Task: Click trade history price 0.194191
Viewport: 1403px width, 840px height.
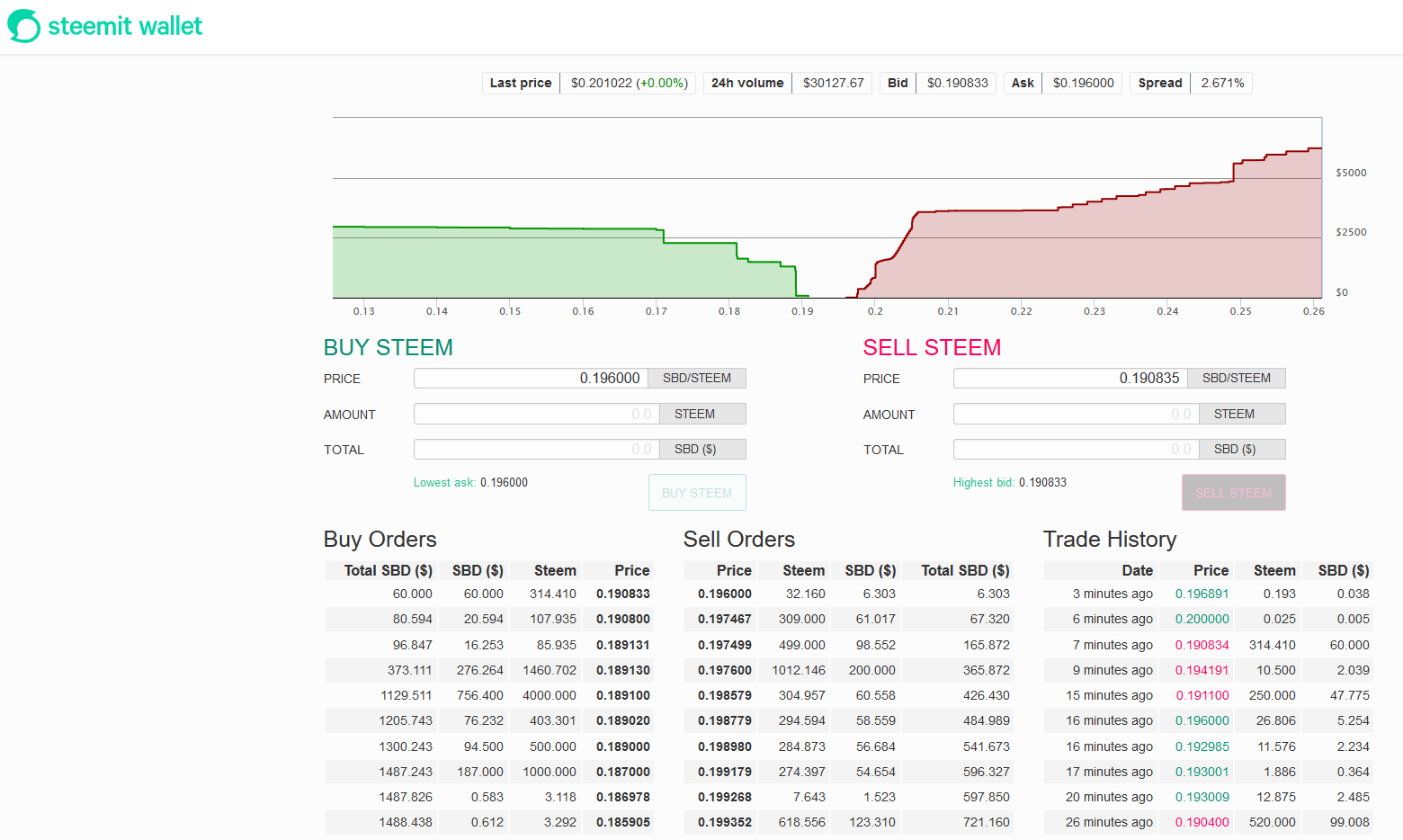Action: (1202, 670)
